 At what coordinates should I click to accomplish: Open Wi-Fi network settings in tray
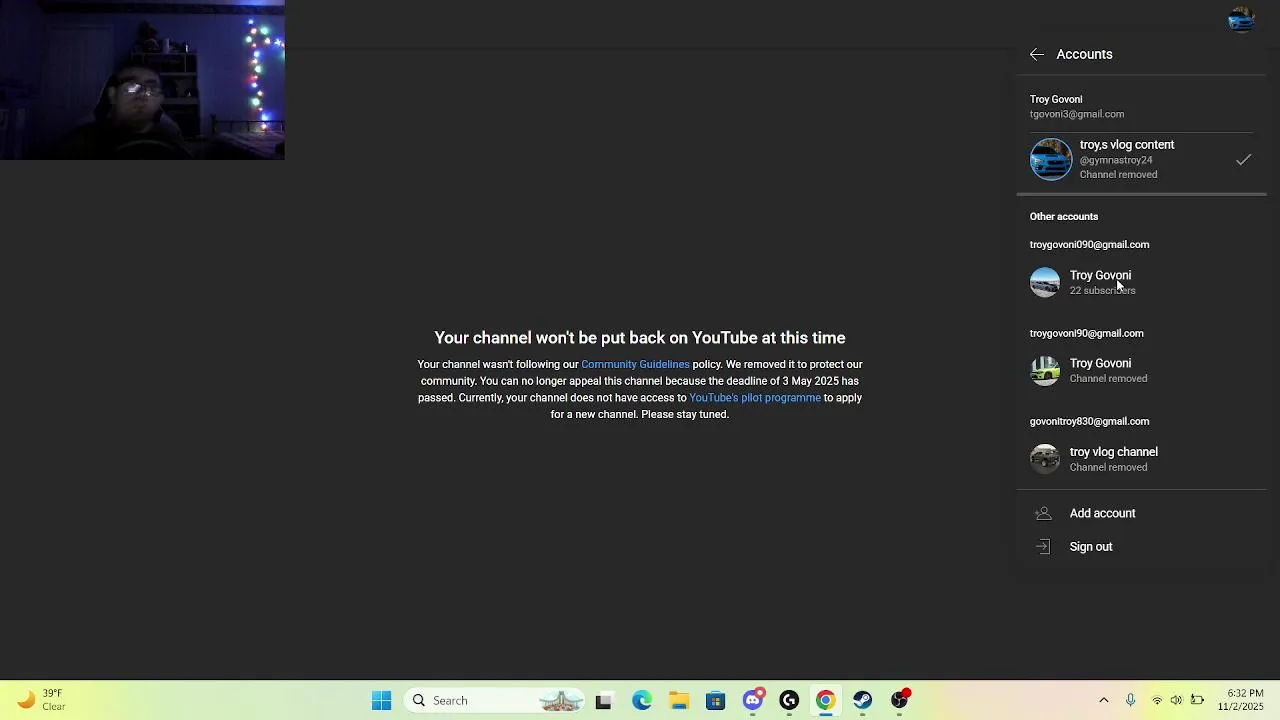point(1157,700)
